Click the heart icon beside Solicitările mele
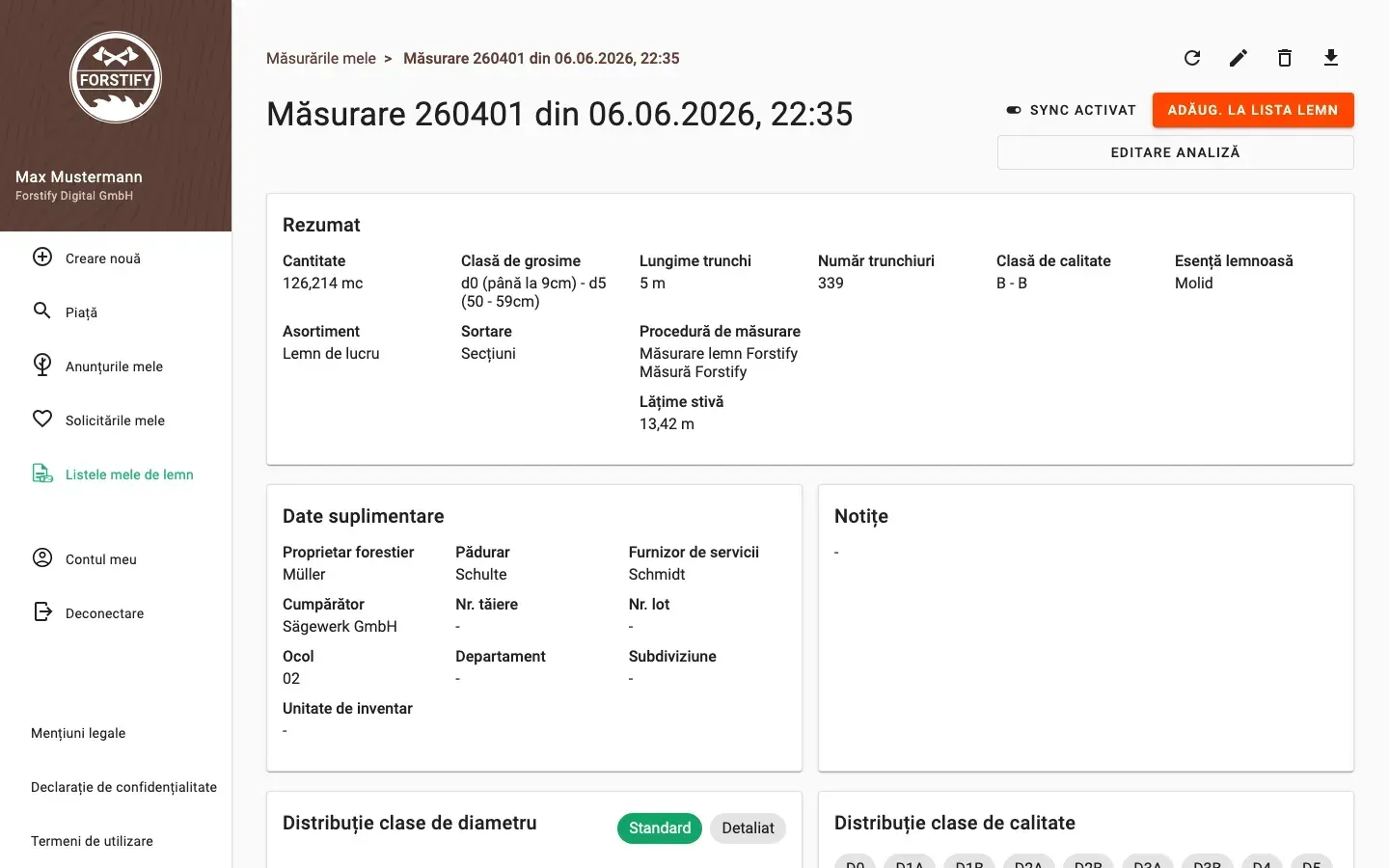This screenshot has width=1389, height=868. click(x=42, y=419)
